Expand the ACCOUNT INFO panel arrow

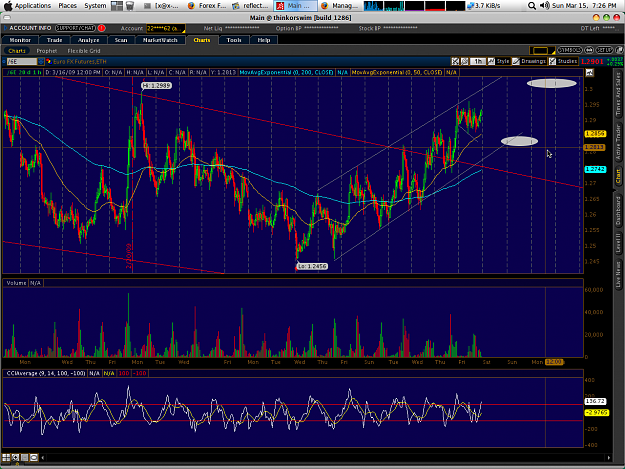point(6,28)
